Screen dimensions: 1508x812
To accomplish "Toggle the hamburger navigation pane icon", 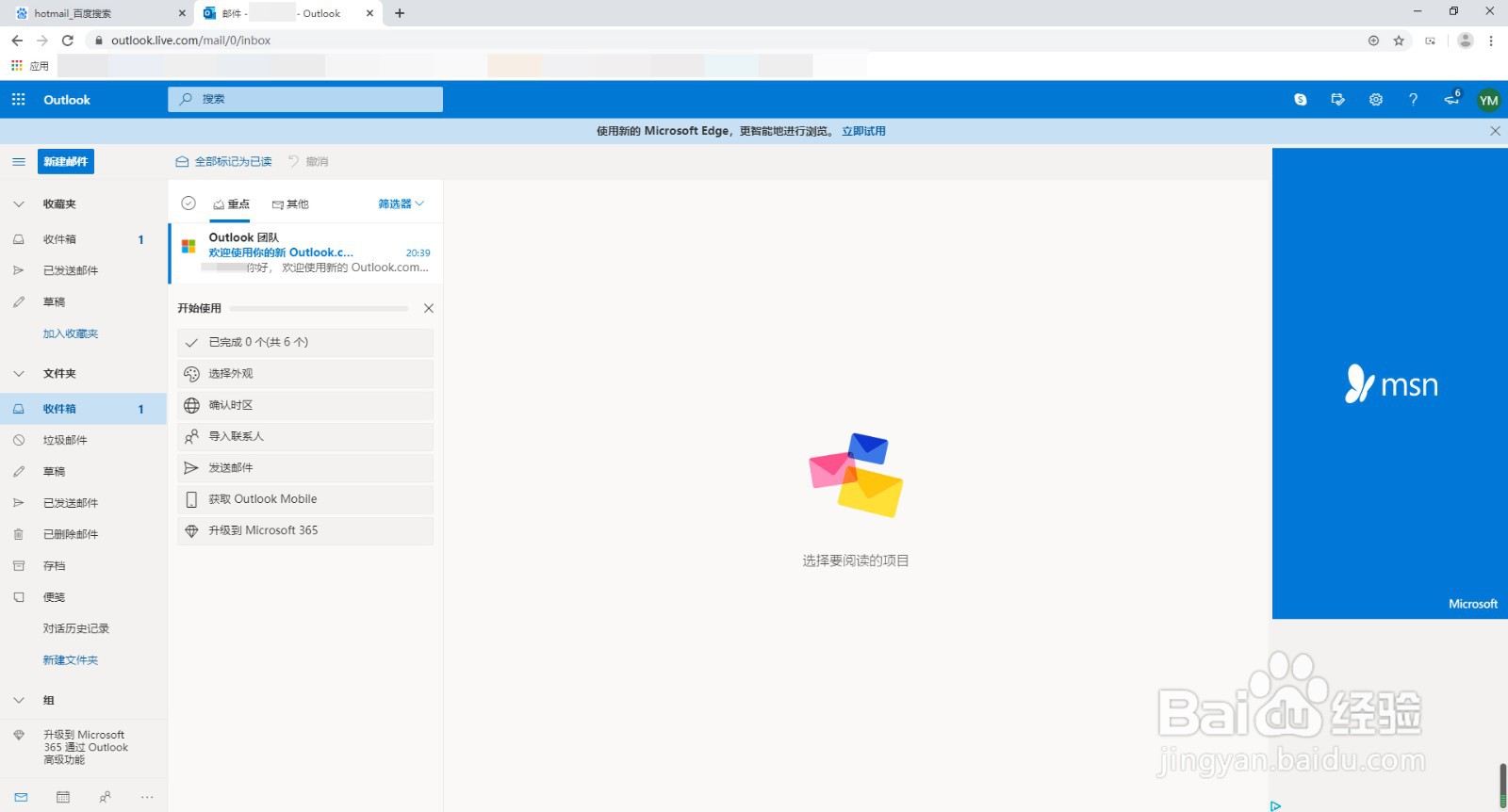I will coord(18,162).
